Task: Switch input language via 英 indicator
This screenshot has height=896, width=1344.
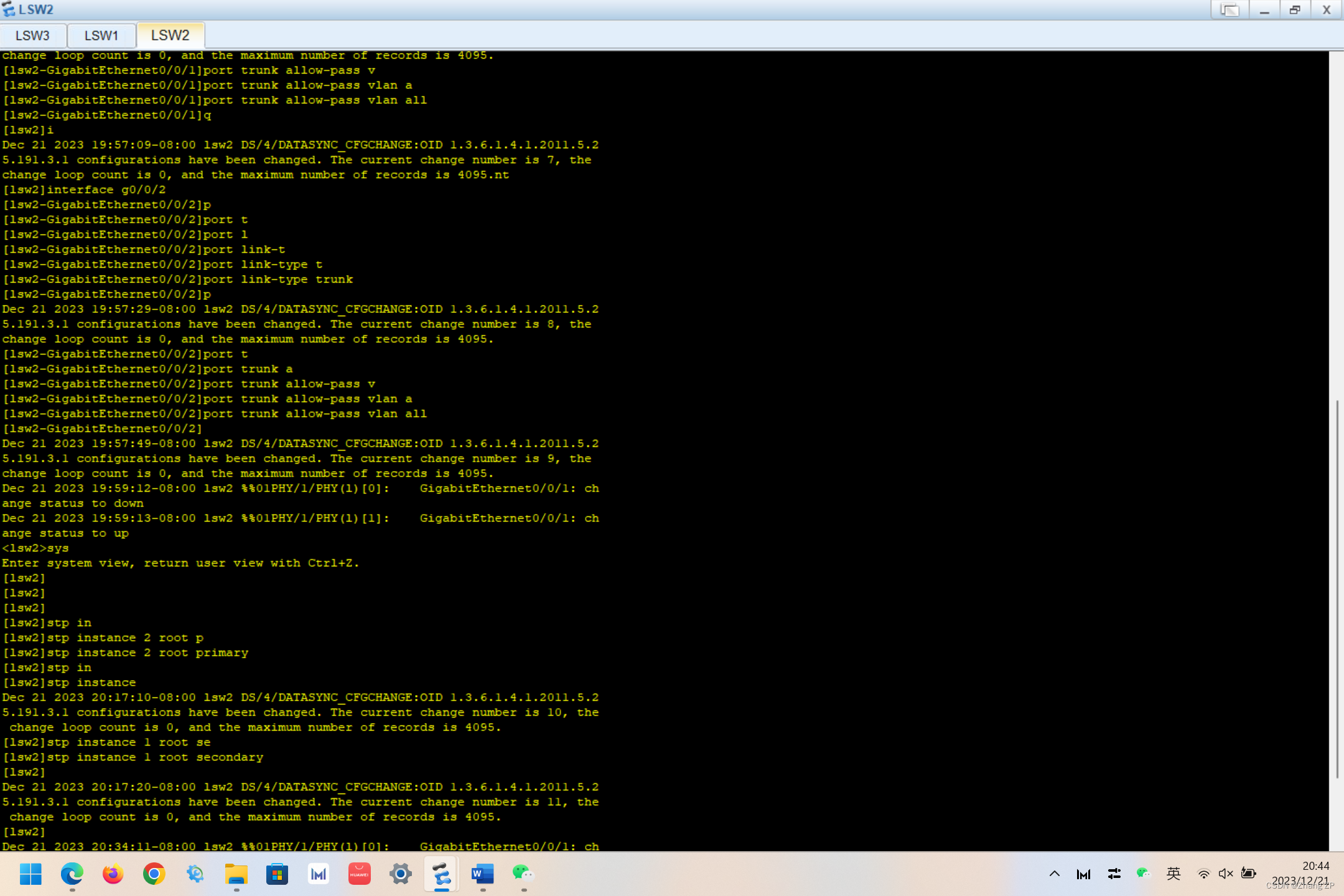Action: [x=1174, y=874]
